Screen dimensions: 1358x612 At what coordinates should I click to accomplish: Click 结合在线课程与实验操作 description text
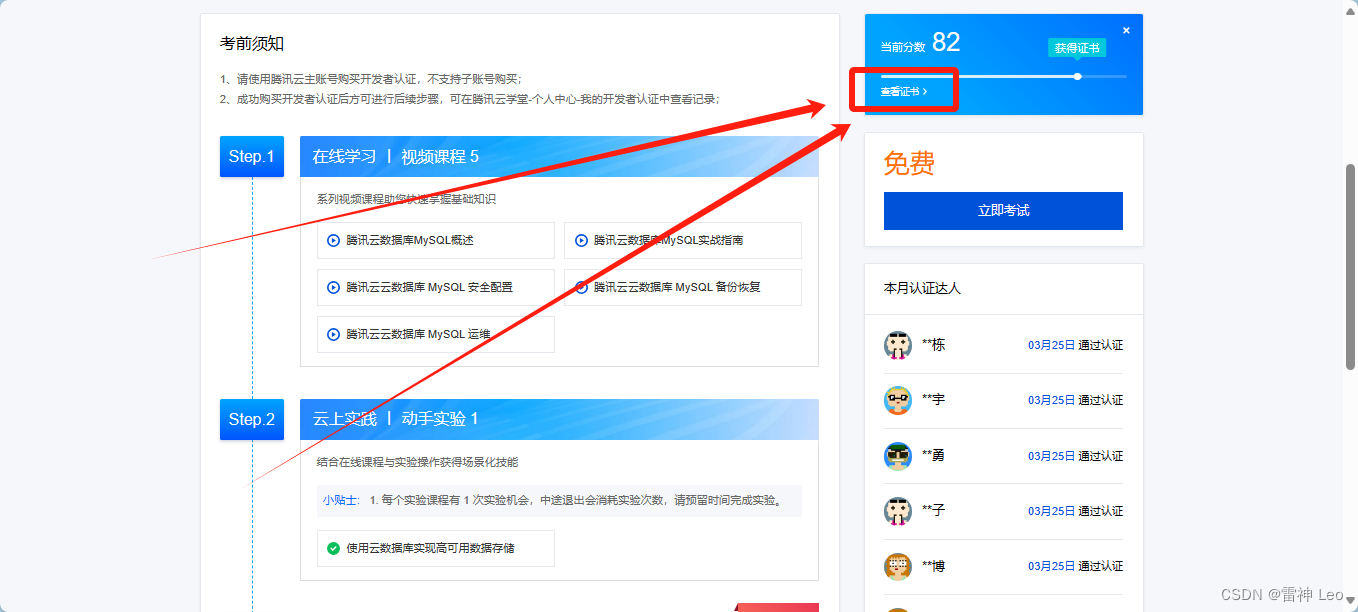417,462
